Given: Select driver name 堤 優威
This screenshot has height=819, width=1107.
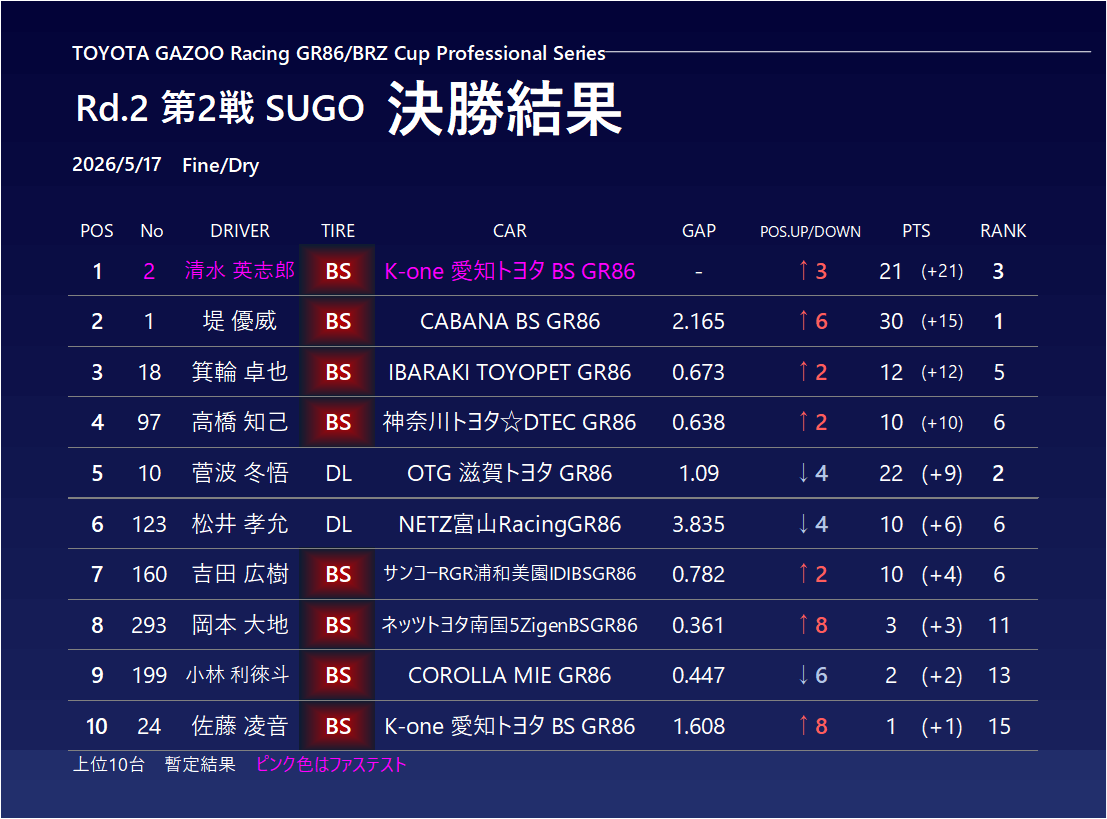Looking at the screenshot, I should (x=240, y=321).
